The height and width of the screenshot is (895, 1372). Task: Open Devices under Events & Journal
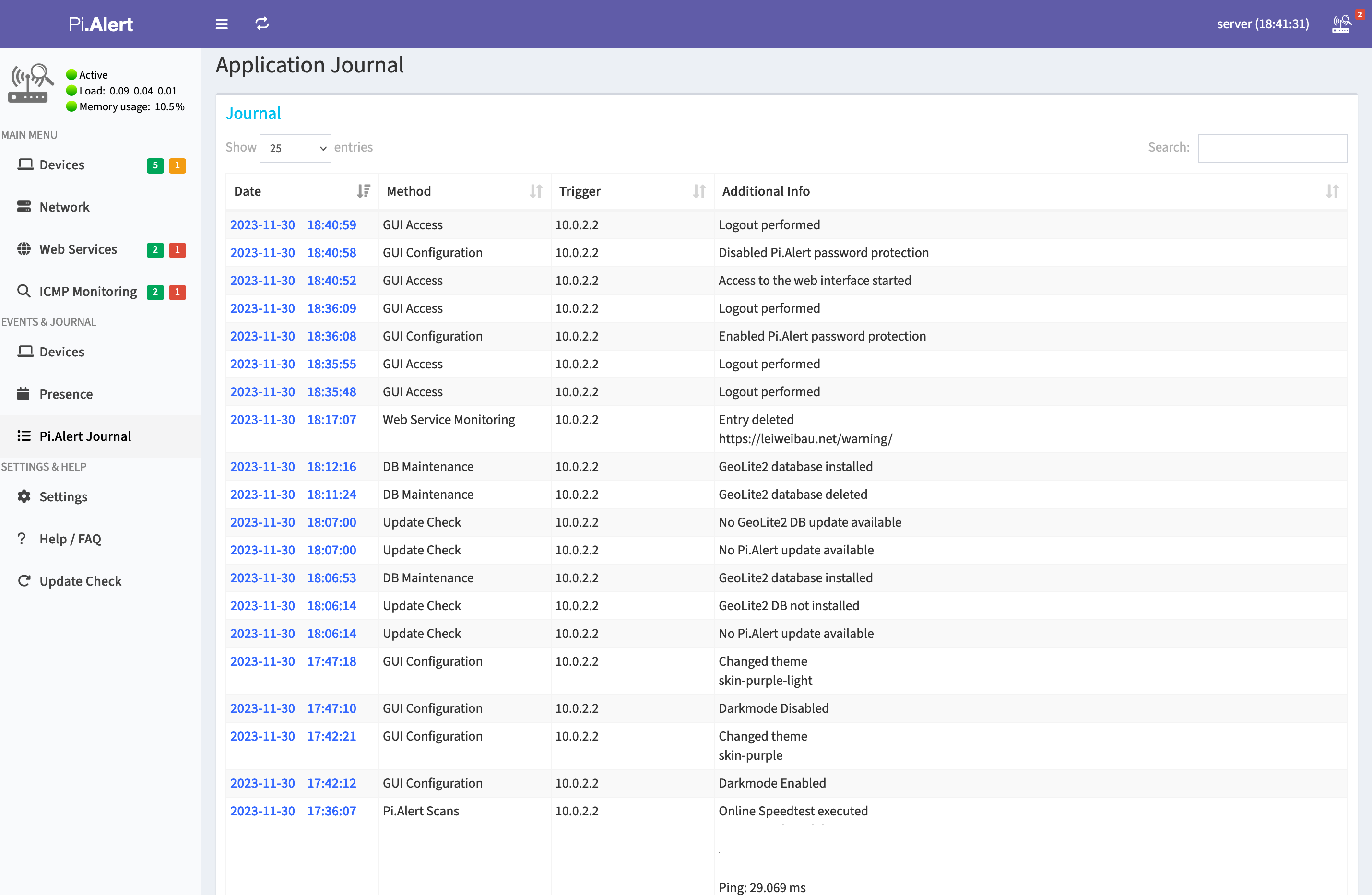tap(62, 352)
